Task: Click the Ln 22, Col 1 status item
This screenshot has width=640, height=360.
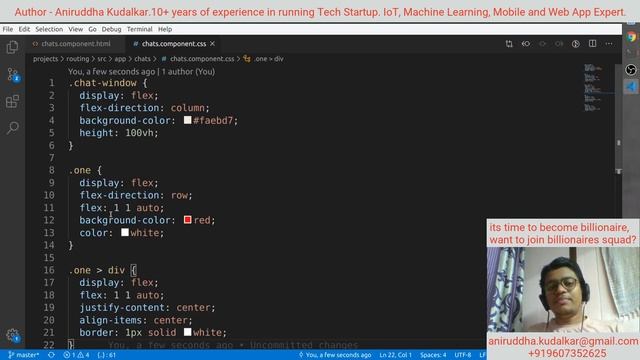Action: tap(396, 355)
